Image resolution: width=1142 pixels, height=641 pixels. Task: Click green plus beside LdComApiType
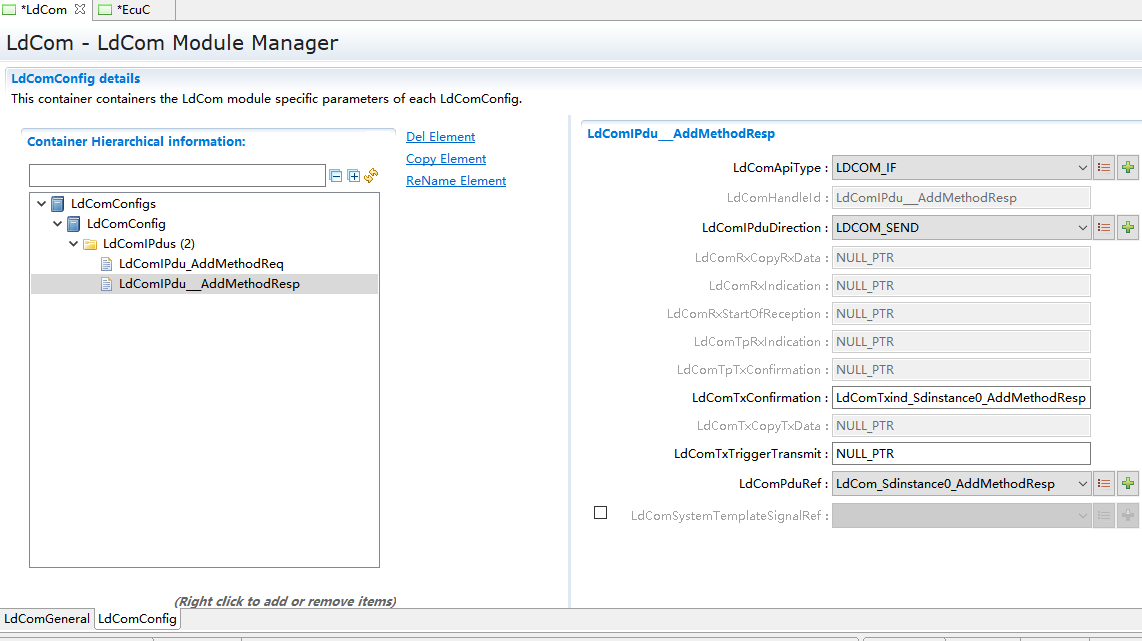(1128, 168)
